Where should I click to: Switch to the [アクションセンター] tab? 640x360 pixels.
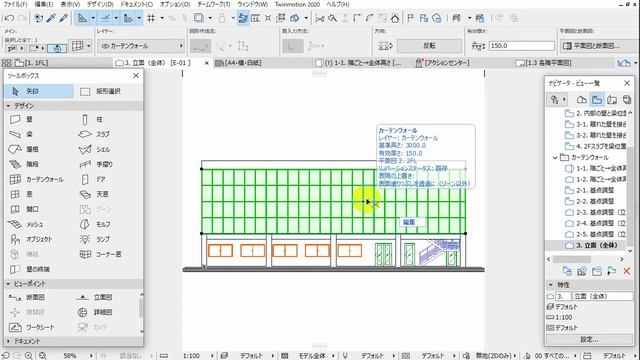pyautogui.click(x=443, y=63)
